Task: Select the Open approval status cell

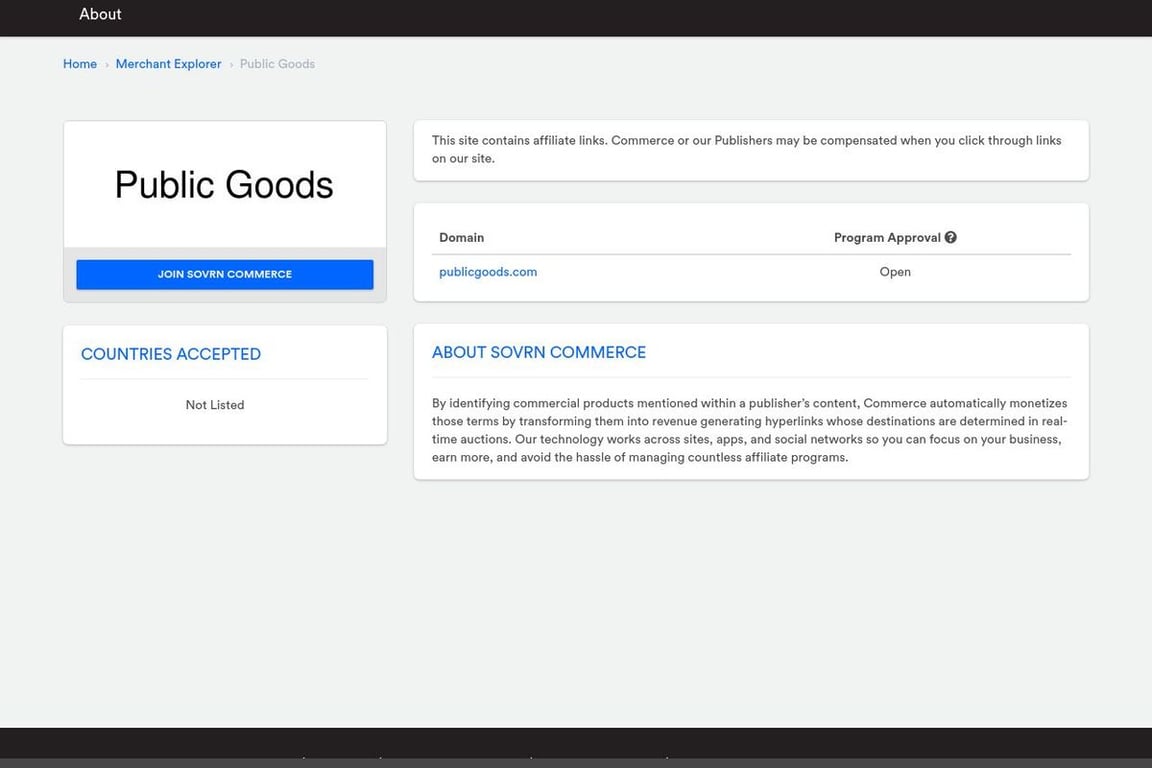Action: (x=895, y=272)
